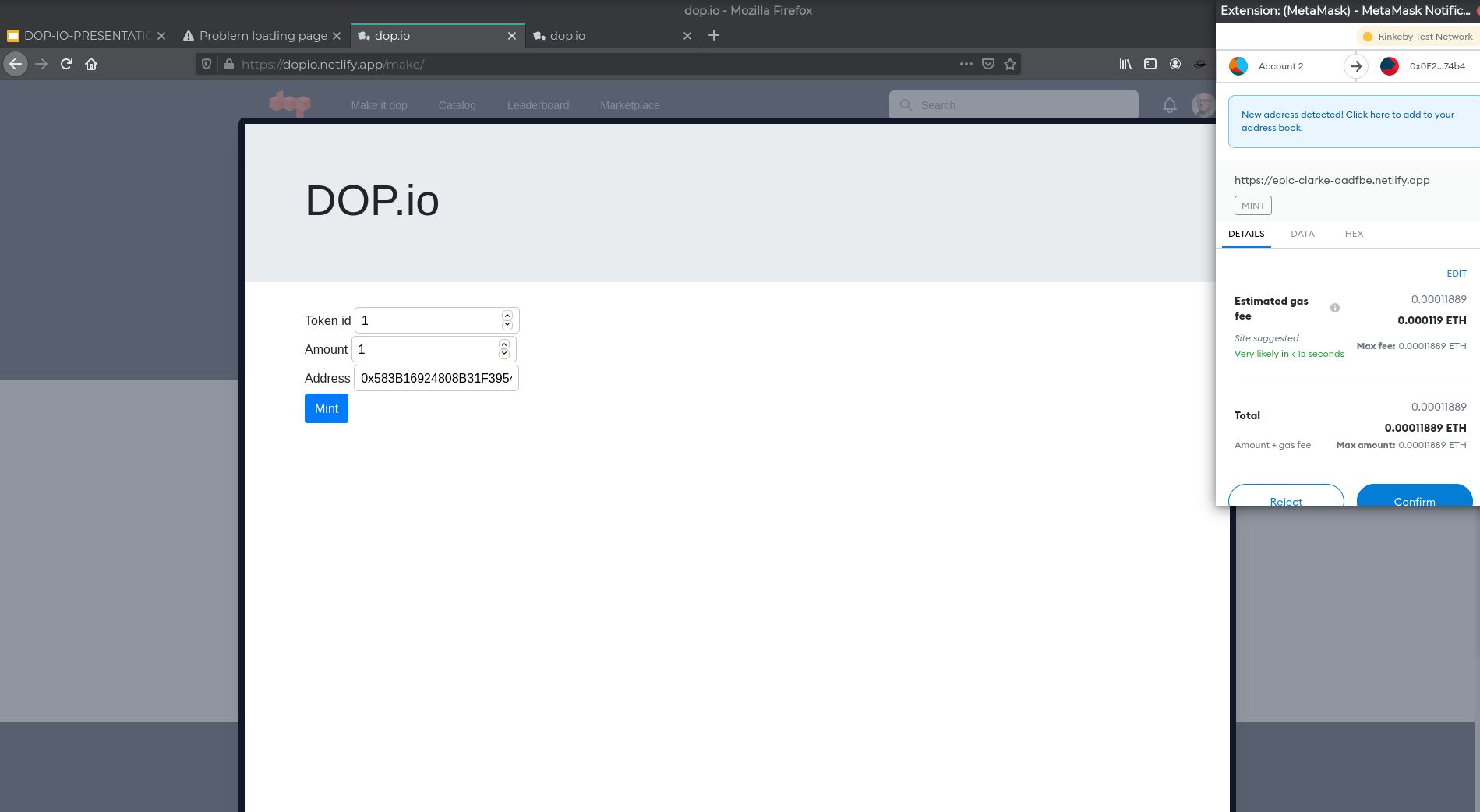Click the dop logo in navbar
Screen dimensions: 1480x812
(290, 104)
